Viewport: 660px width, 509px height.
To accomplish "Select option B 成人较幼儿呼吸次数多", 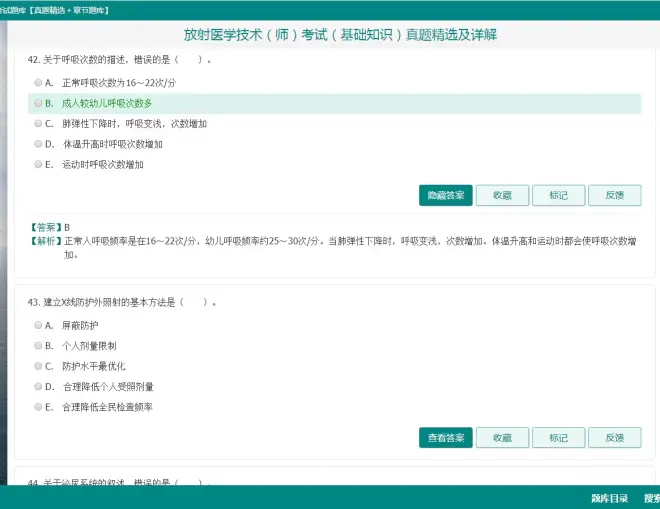I will click(38, 103).
